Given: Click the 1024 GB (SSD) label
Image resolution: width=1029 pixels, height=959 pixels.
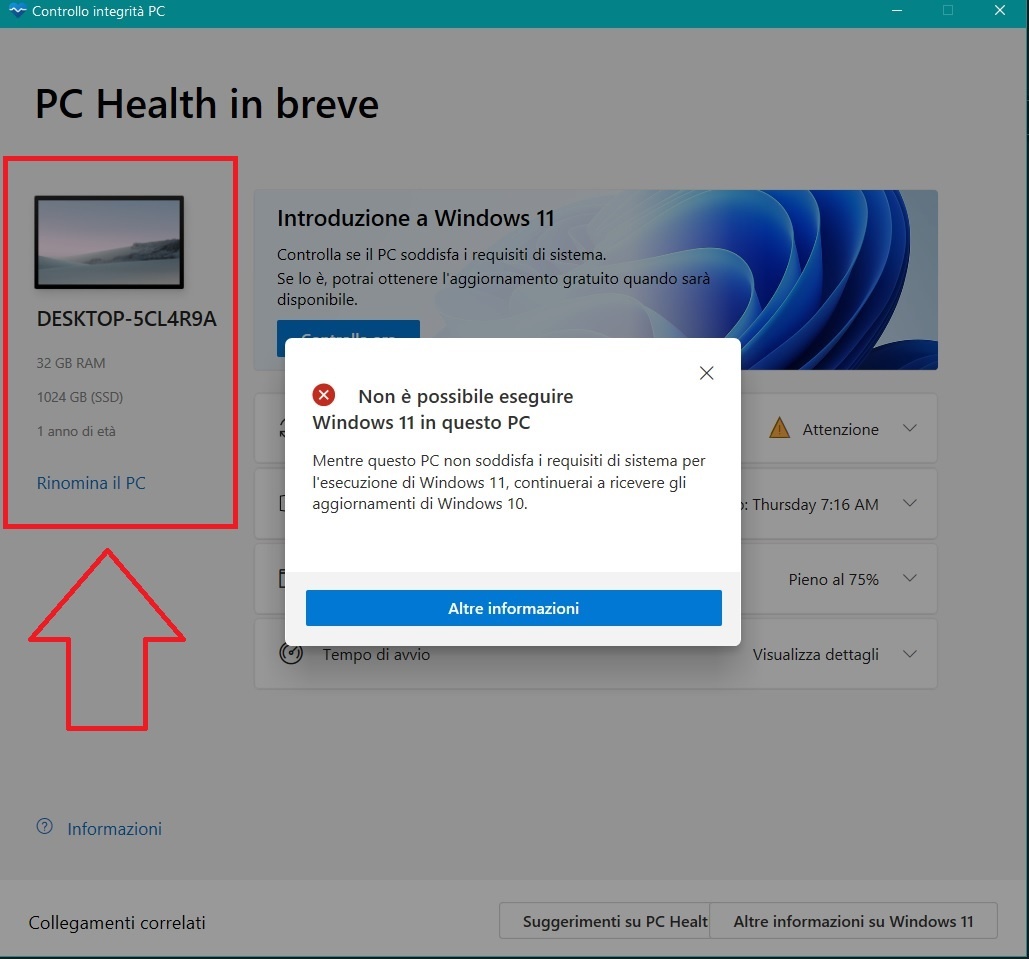Looking at the screenshot, I should pyautogui.click(x=80, y=397).
